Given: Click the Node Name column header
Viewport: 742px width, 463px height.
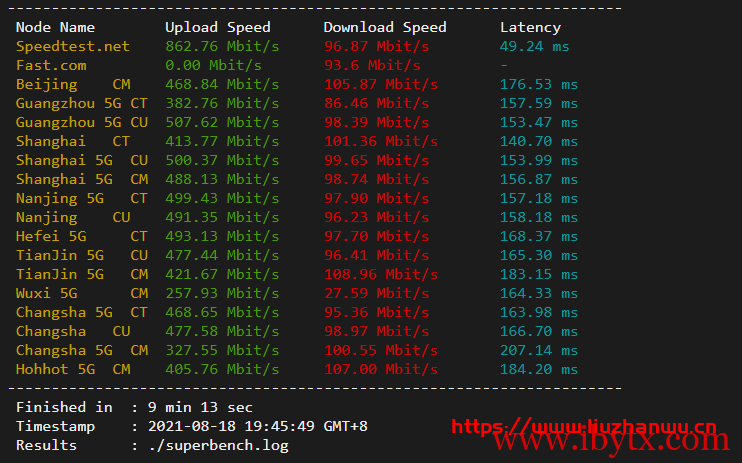Looking at the screenshot, I should click(55, 27).
